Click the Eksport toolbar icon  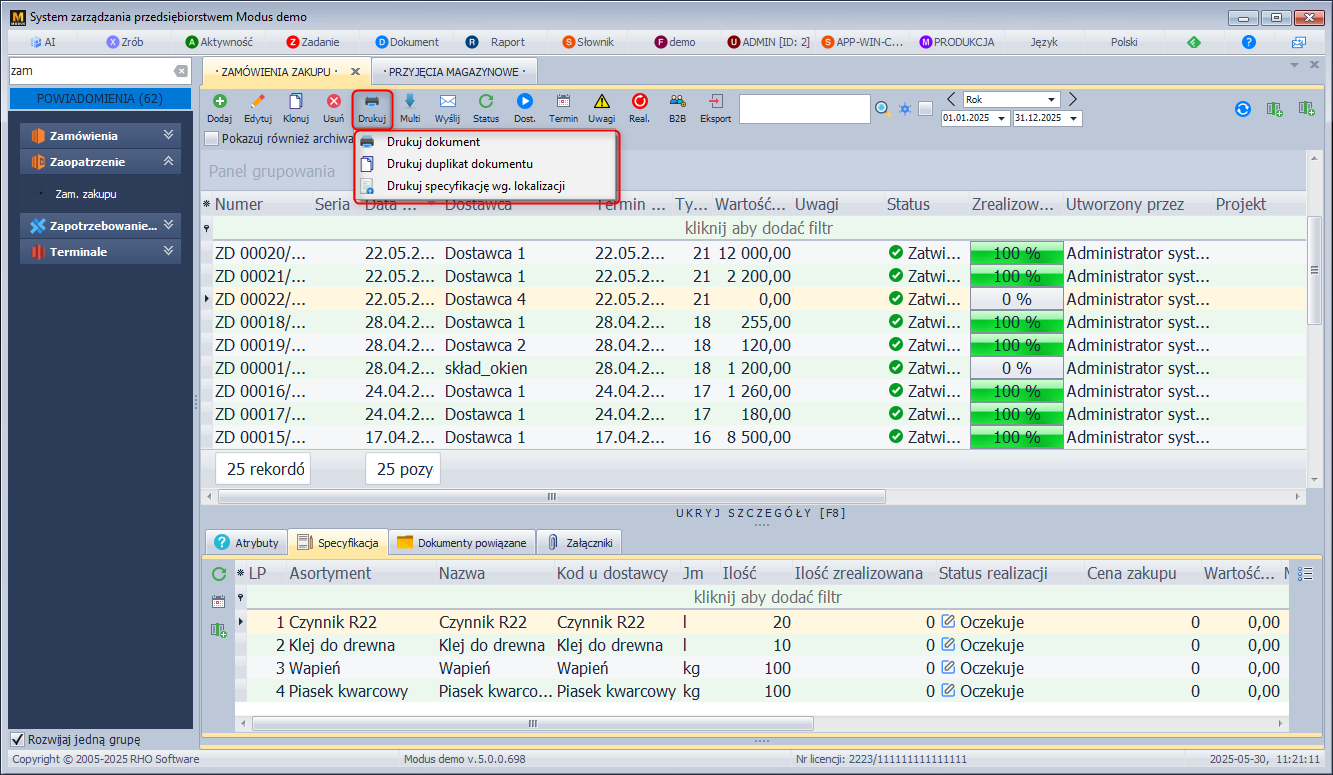pyautogui.click(x=715, y=102)
